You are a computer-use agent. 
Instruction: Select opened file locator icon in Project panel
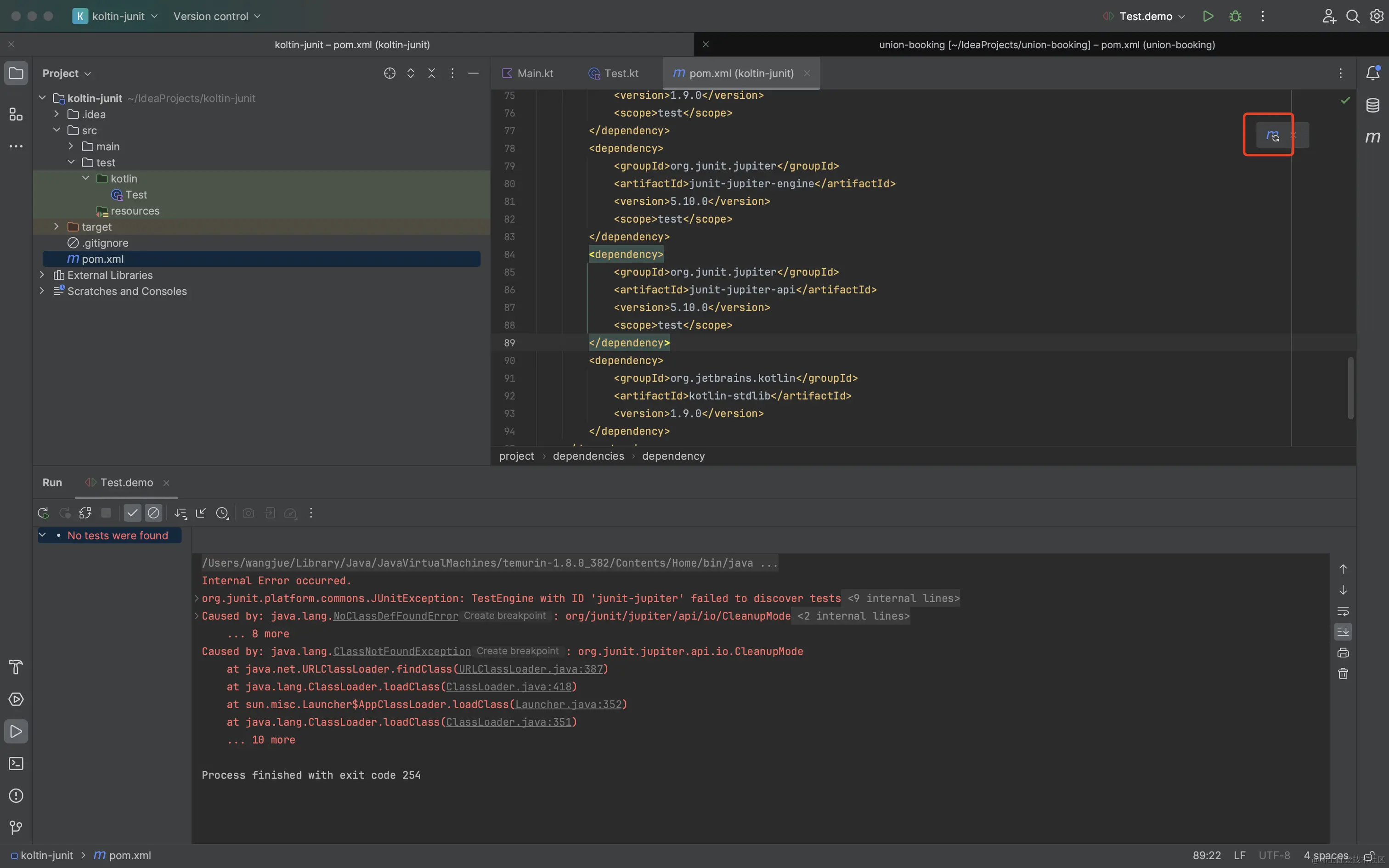[390, 73]
